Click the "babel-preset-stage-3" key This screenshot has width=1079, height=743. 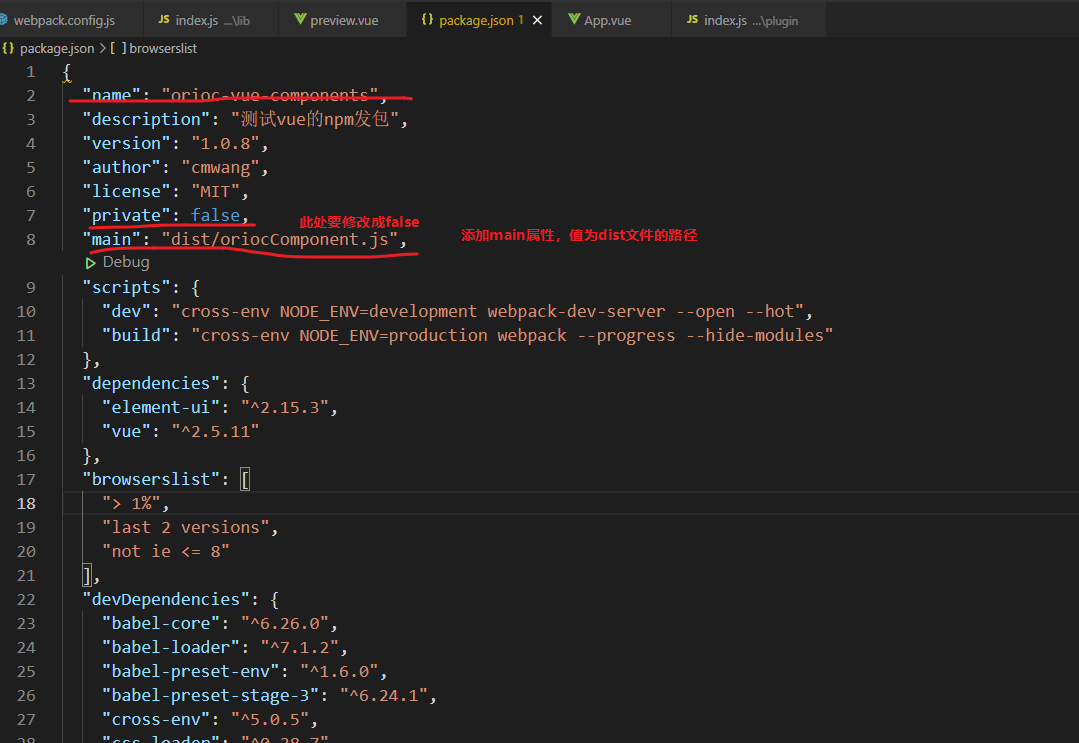click(211, 696)
